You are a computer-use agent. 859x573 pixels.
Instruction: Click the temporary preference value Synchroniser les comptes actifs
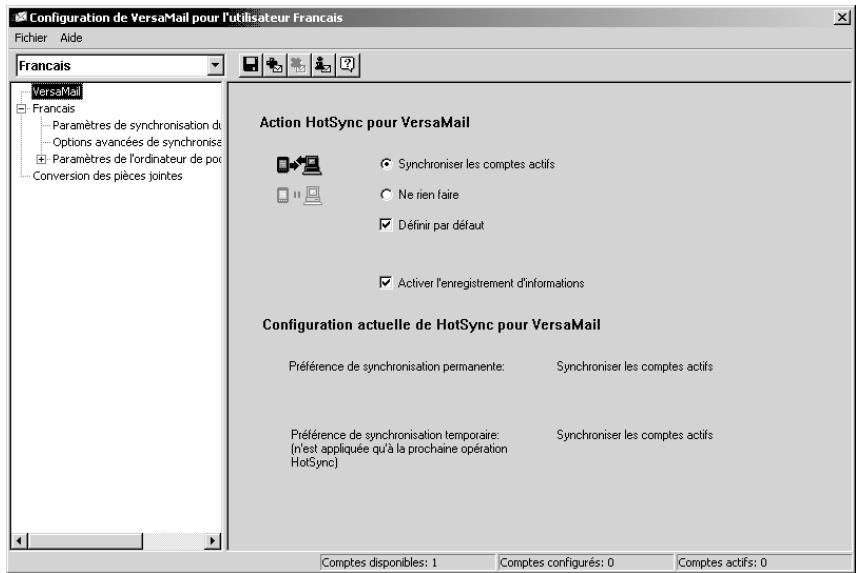[x=634, y=435]
